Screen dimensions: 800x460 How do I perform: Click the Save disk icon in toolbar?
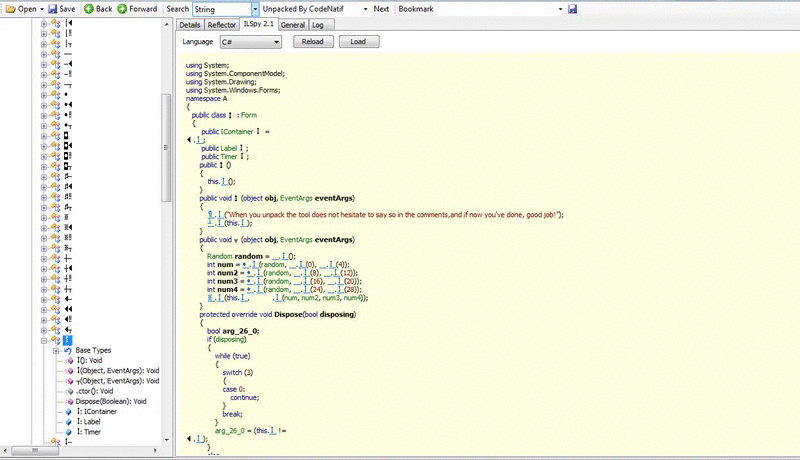(x=53, y=9)
